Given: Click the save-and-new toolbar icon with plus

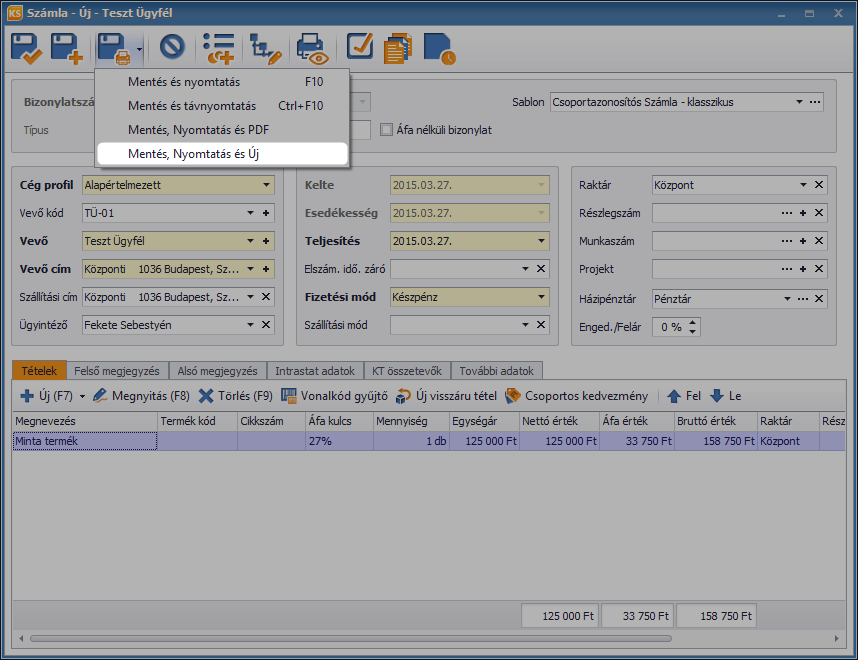Looking at the screenshot, I should (x=66, y=49).
